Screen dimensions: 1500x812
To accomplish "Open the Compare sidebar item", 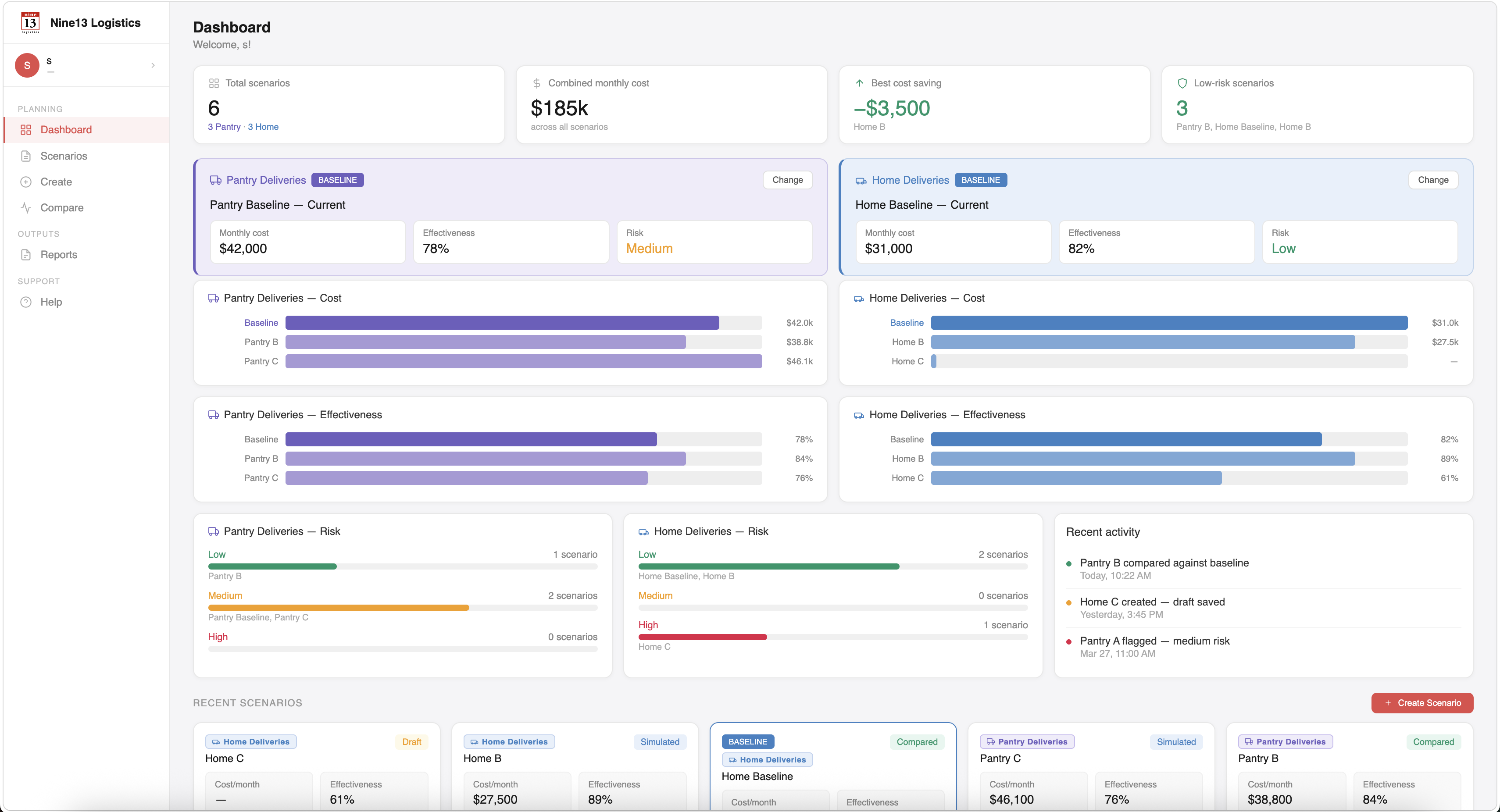I will pyautogui.click(x=86, y=208).
